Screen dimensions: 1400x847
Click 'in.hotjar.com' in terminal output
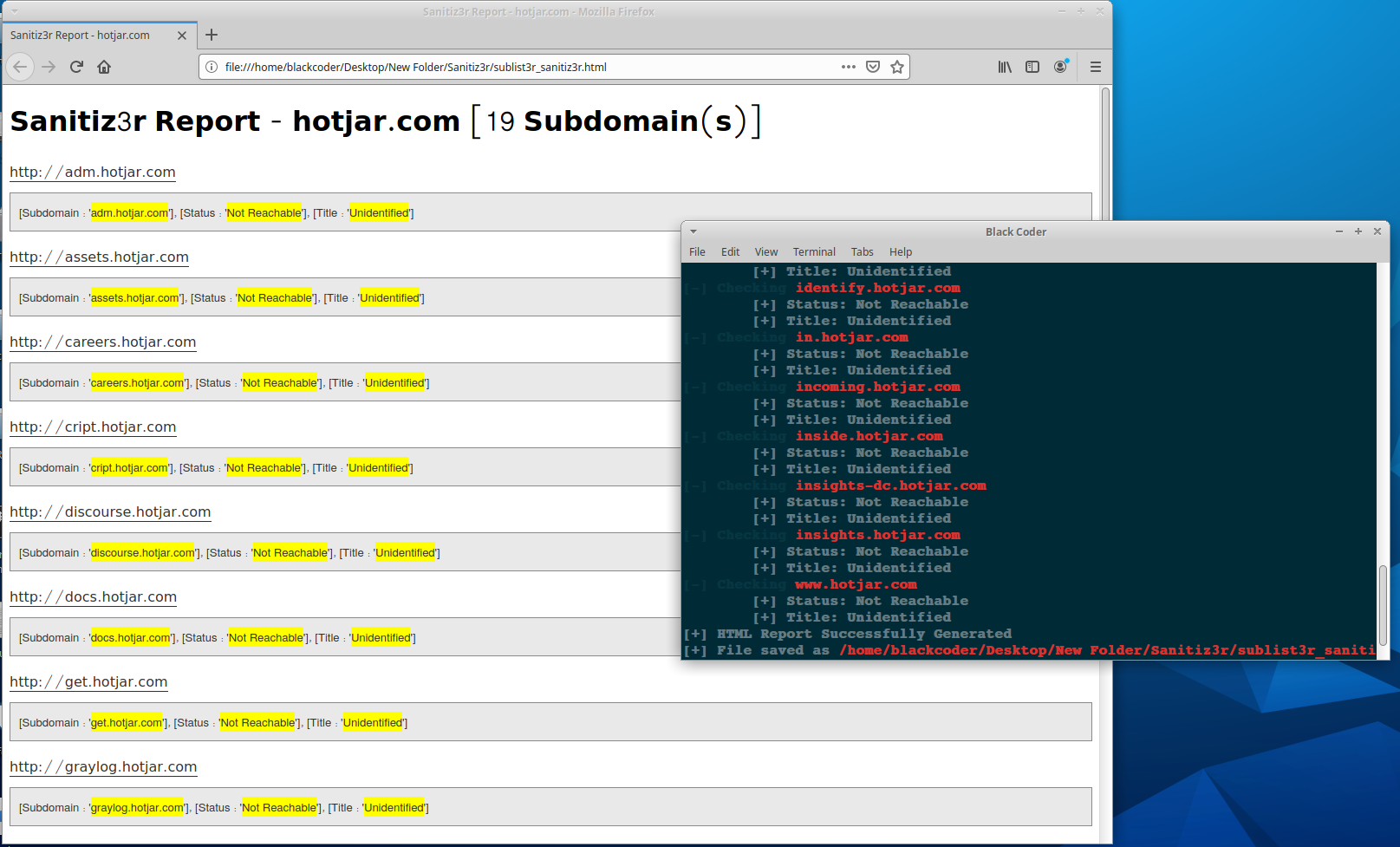click(851, 337)
